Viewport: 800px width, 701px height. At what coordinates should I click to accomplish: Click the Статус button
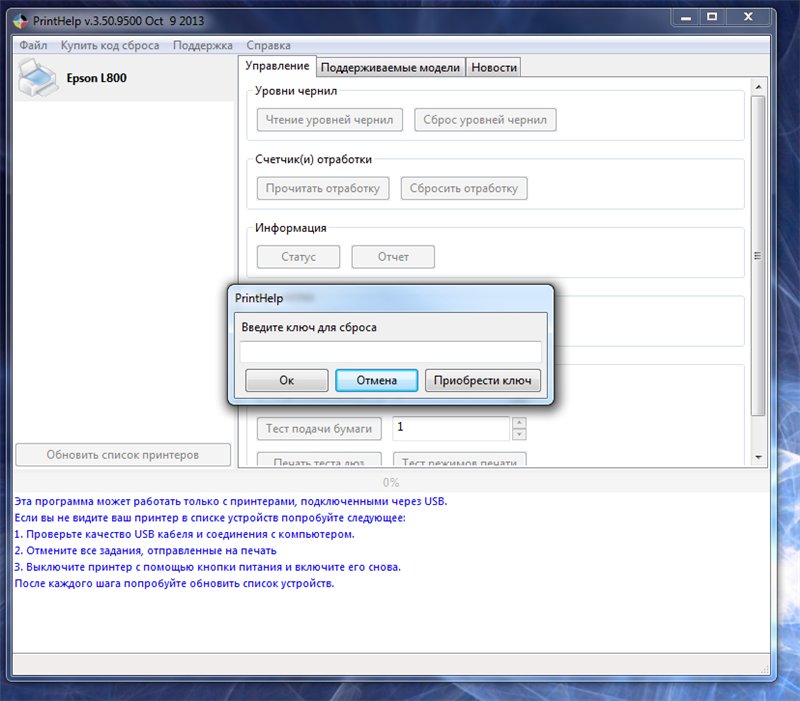click(x=298, y=257)
